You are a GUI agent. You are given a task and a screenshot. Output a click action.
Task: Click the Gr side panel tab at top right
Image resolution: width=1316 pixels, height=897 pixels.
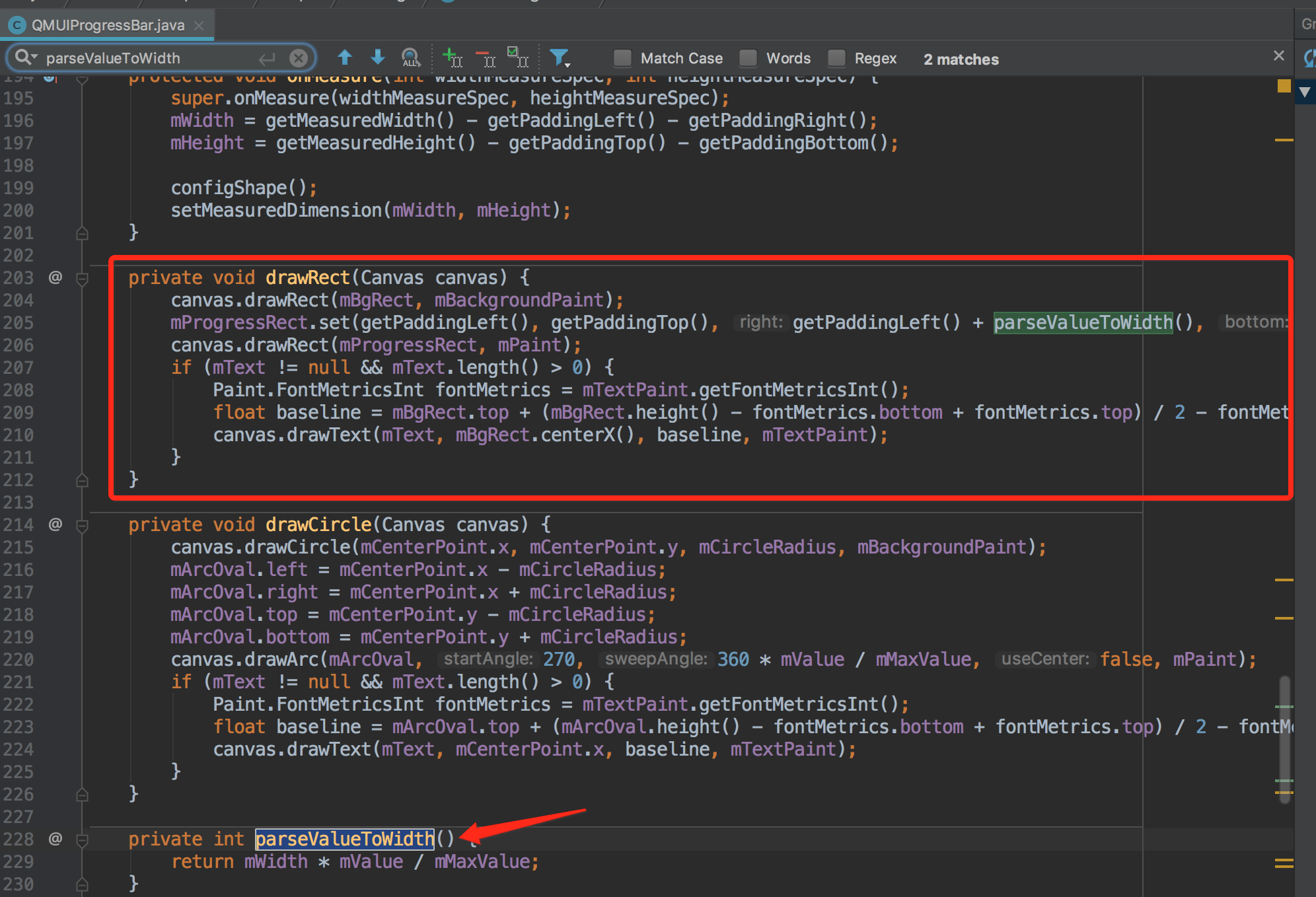1307,24
